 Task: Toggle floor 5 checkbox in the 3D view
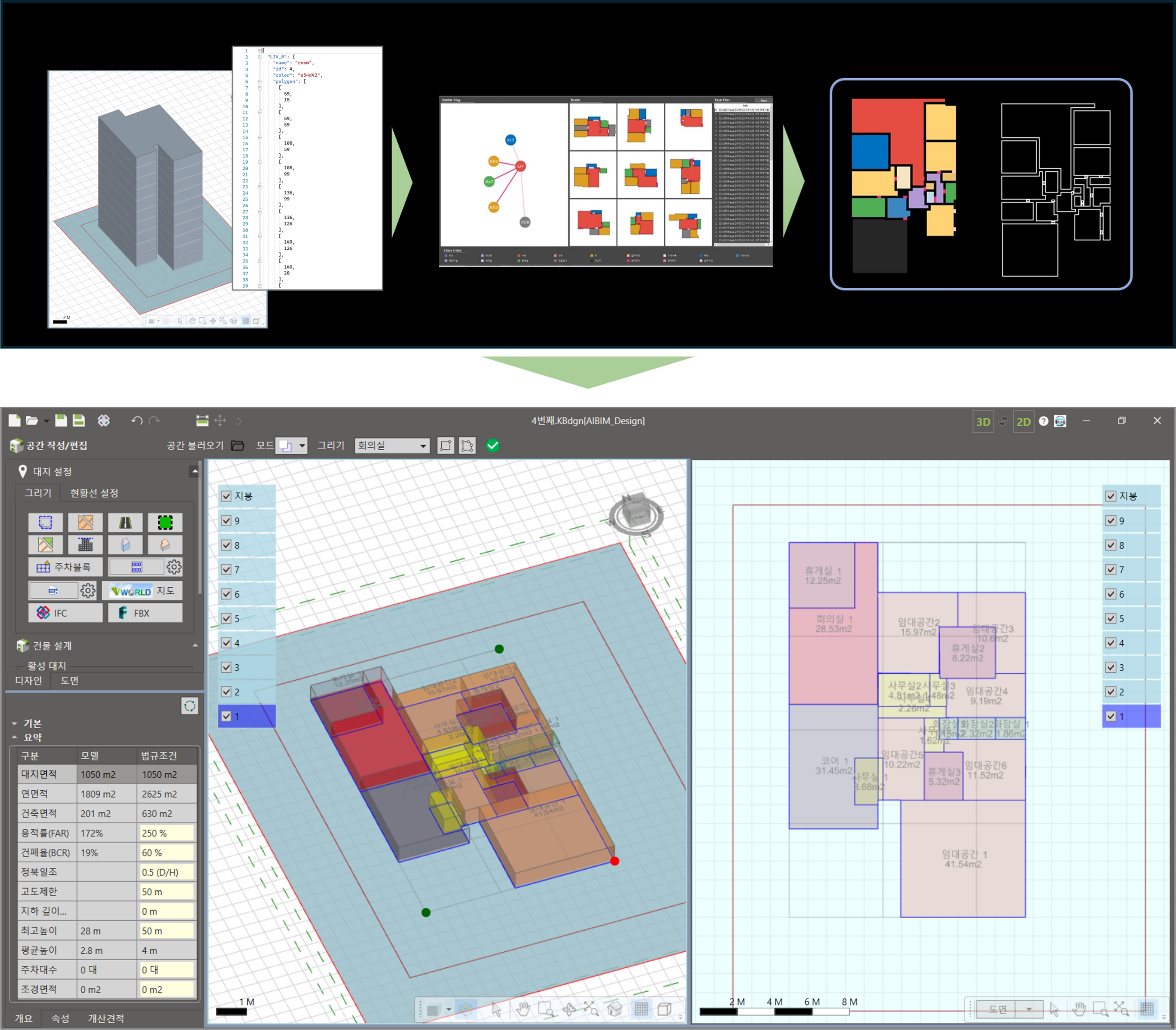tap(226, 618)
